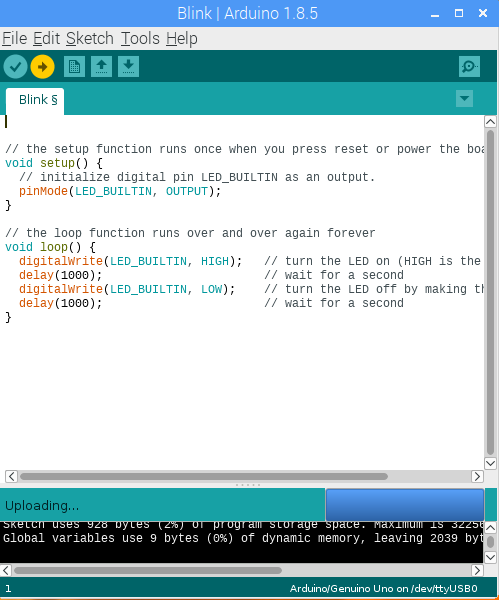Open the Edit menu
This screenshot has height=600, width=499.
(x=46, y=39)
